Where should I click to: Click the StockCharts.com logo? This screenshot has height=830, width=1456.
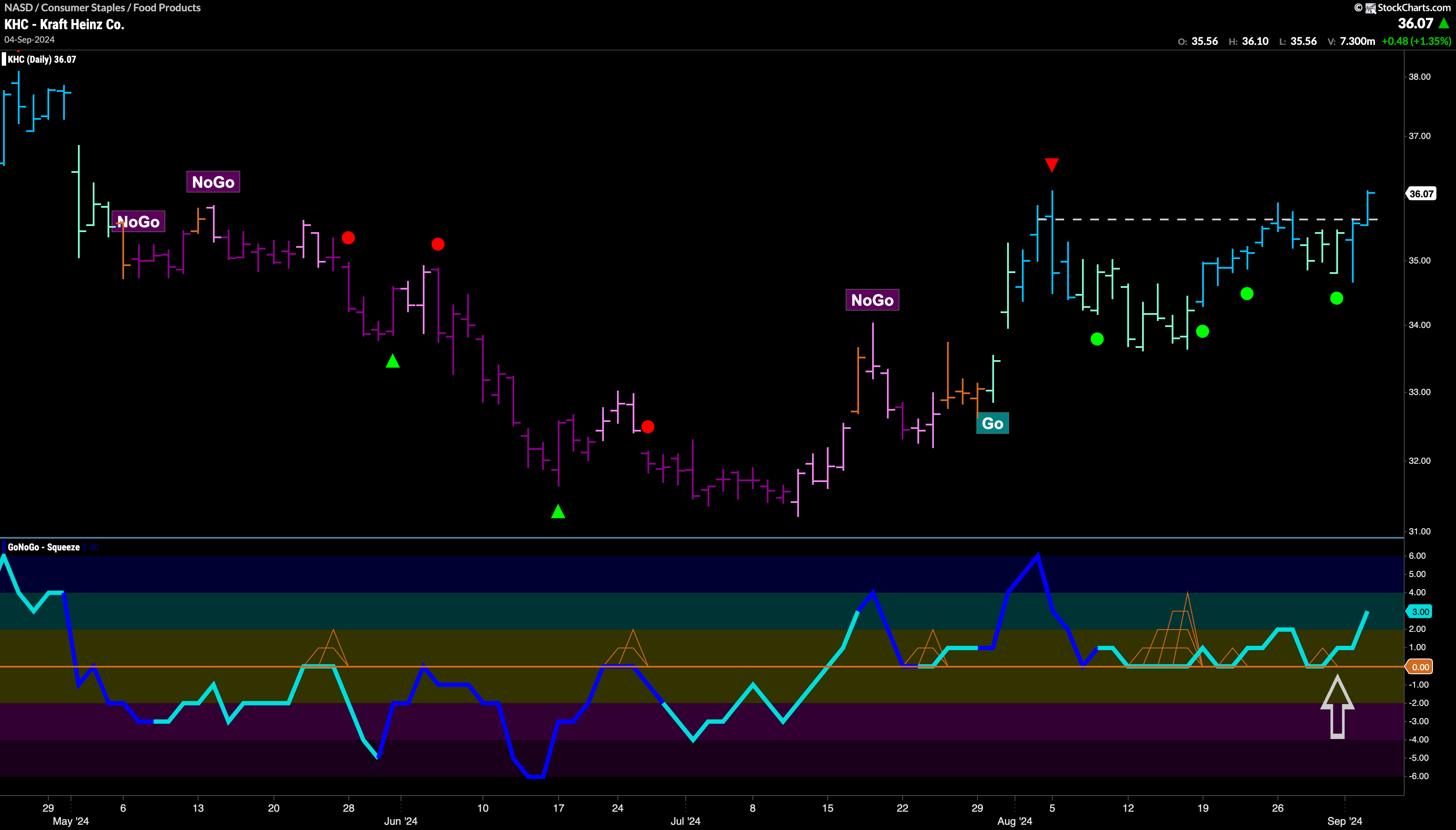(1402, 7)
